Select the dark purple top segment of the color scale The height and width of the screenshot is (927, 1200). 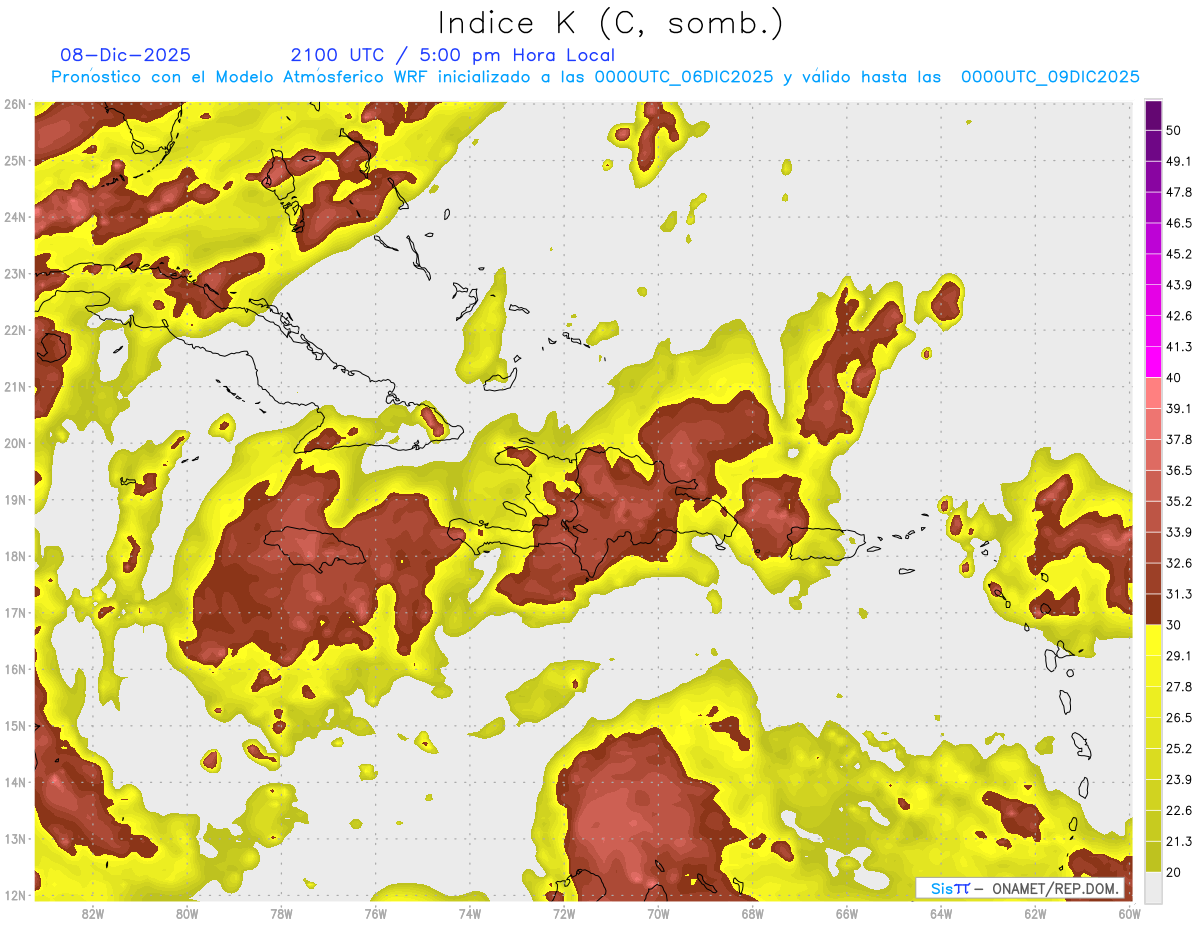1153,115
